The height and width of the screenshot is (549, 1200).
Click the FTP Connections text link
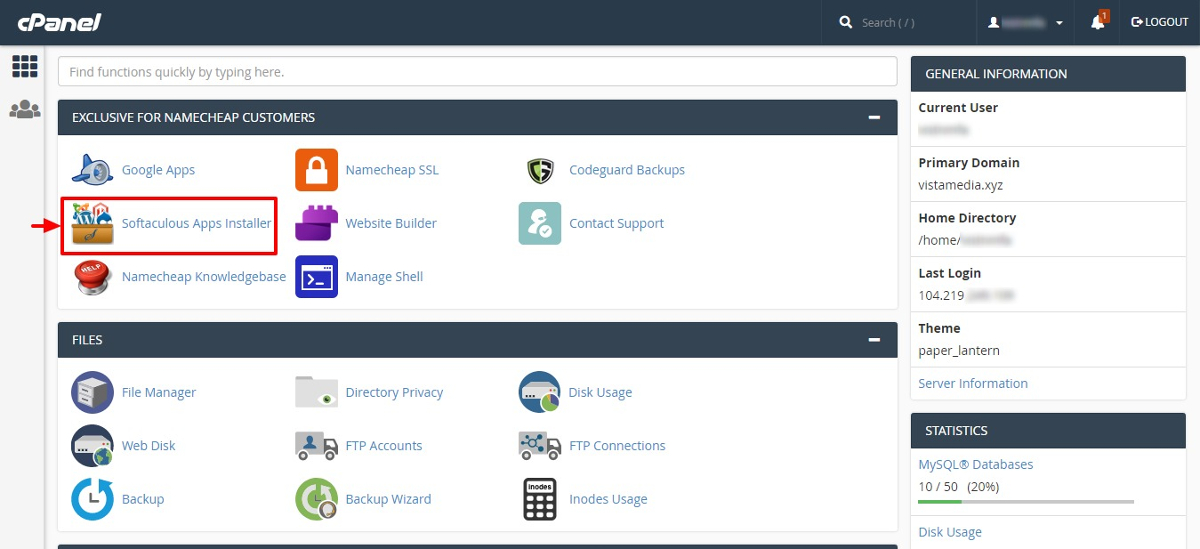coord(617,445)
